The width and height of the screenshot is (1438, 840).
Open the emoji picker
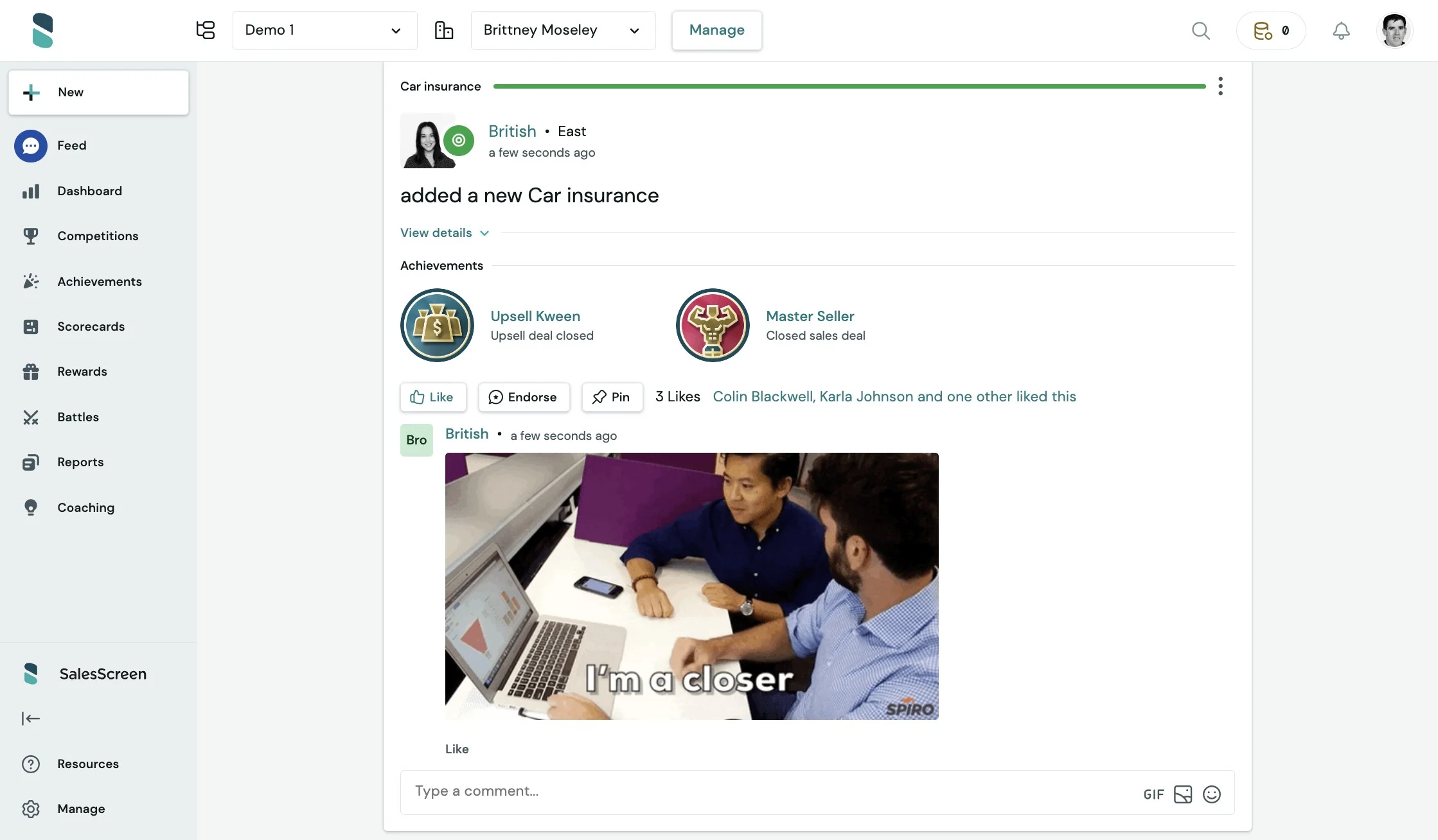pyautogui.click(x=1211, y=795)
